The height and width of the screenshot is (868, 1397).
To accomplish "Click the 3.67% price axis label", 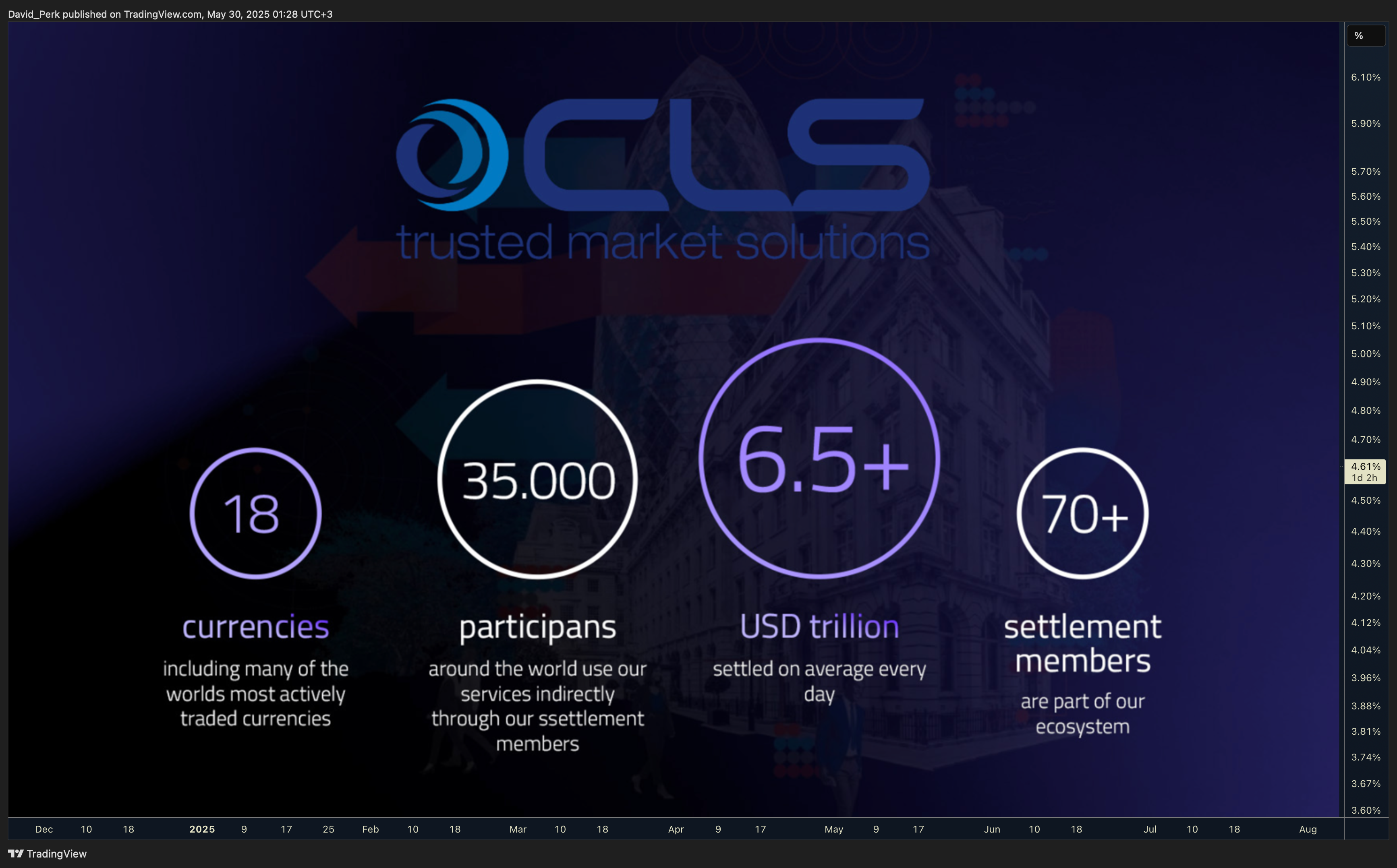I will click(1366, 783).
